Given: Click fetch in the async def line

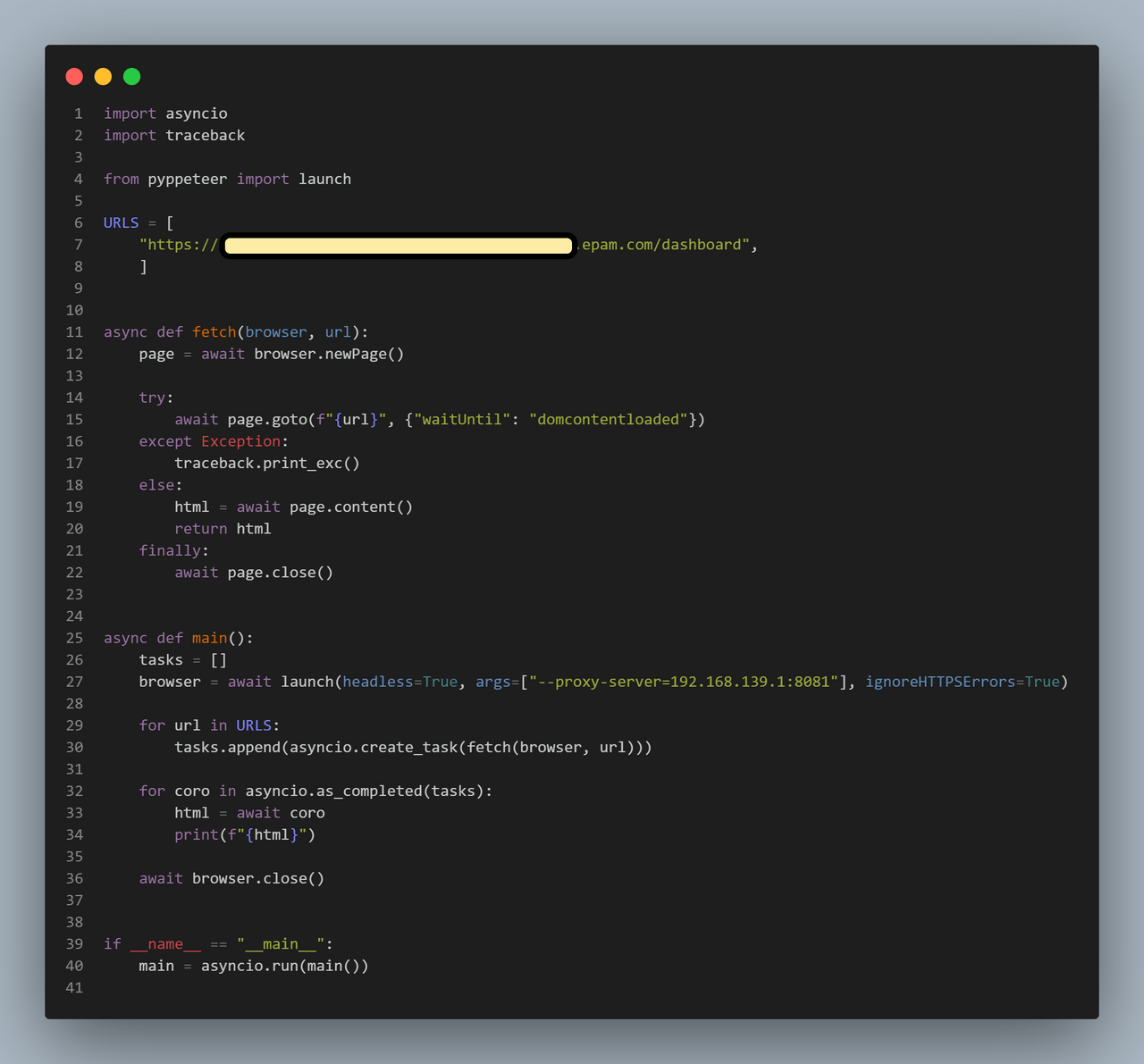Looking at the screenshot, I should [214, 332].
